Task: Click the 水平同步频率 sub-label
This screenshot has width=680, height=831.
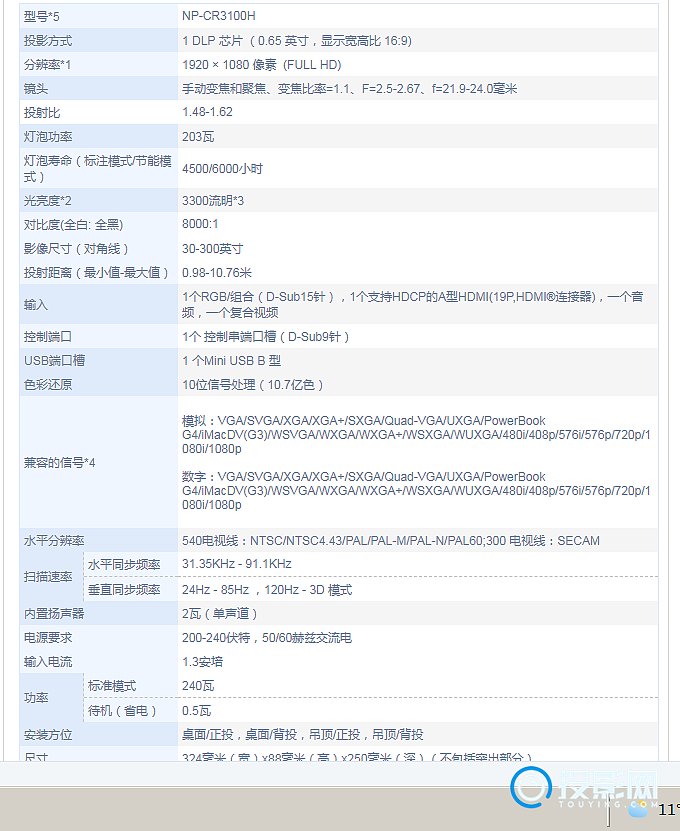Action: (124, 564)
